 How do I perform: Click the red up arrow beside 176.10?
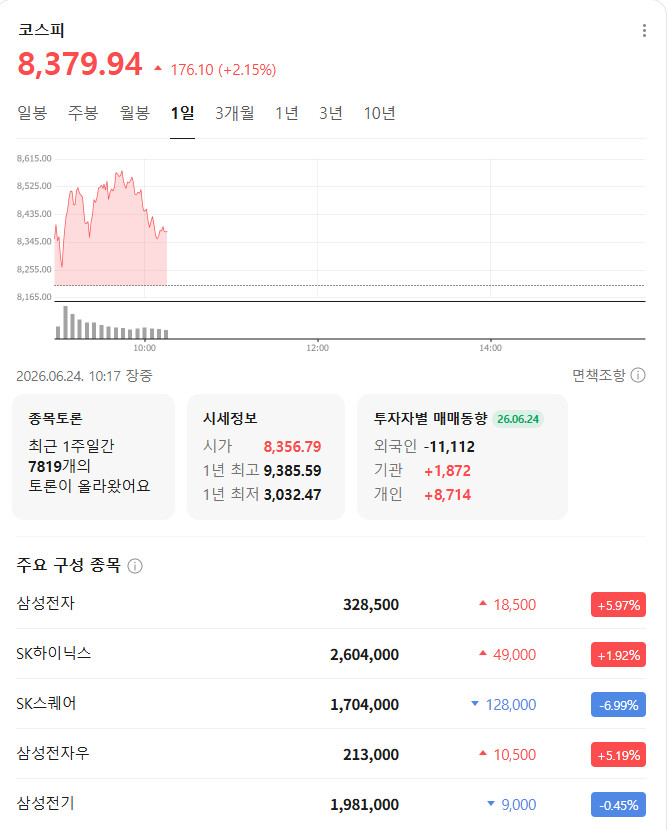(x=158, y=68)
